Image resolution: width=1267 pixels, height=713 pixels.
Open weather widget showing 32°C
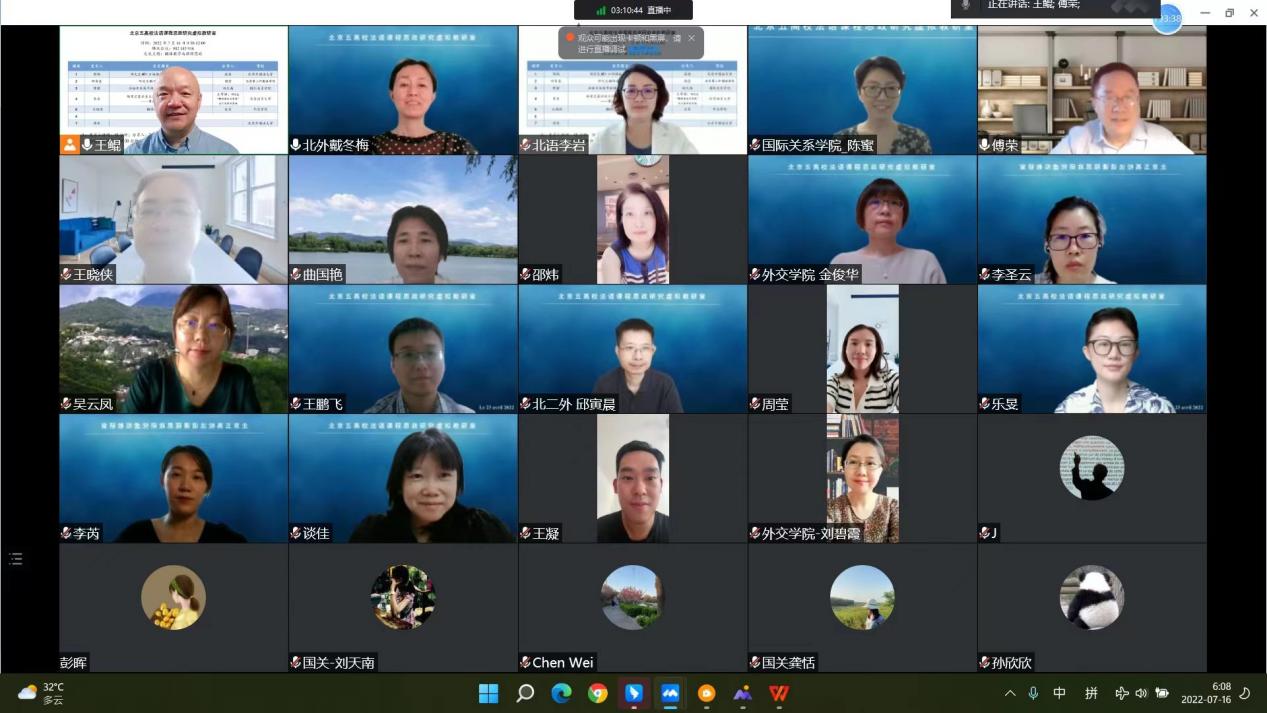coord(42,693)
